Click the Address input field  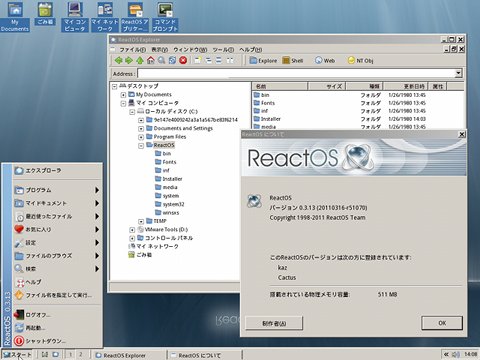click(296, 73)
